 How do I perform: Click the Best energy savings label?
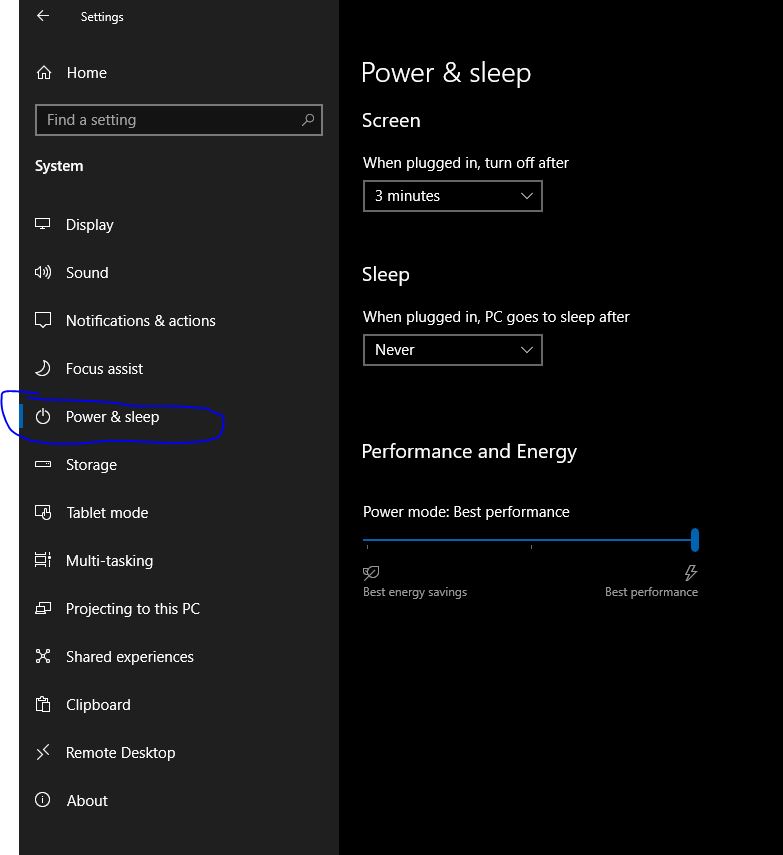[x=415, y=592]
